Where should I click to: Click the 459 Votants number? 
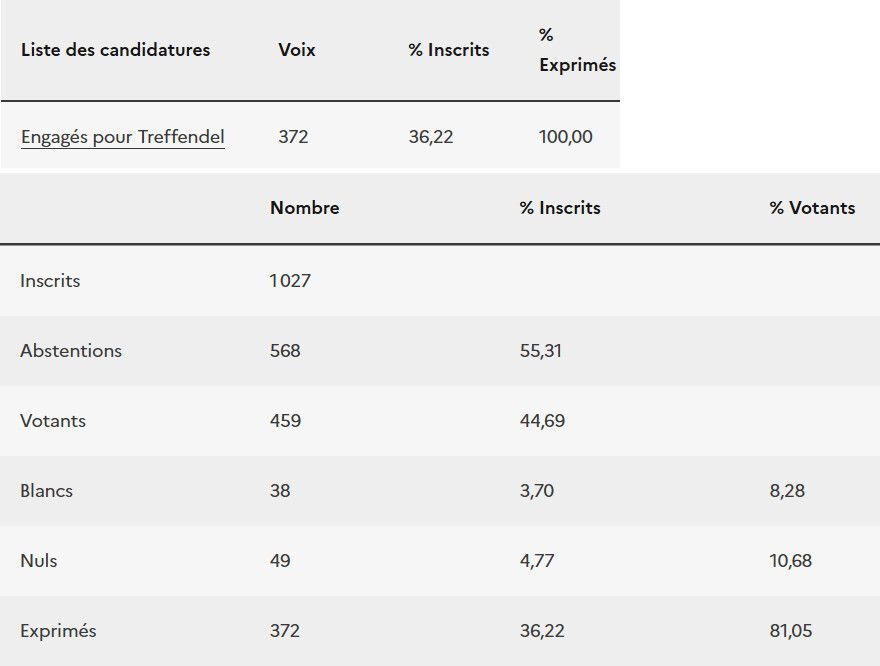pyautogui.click(x=285, y=421)
